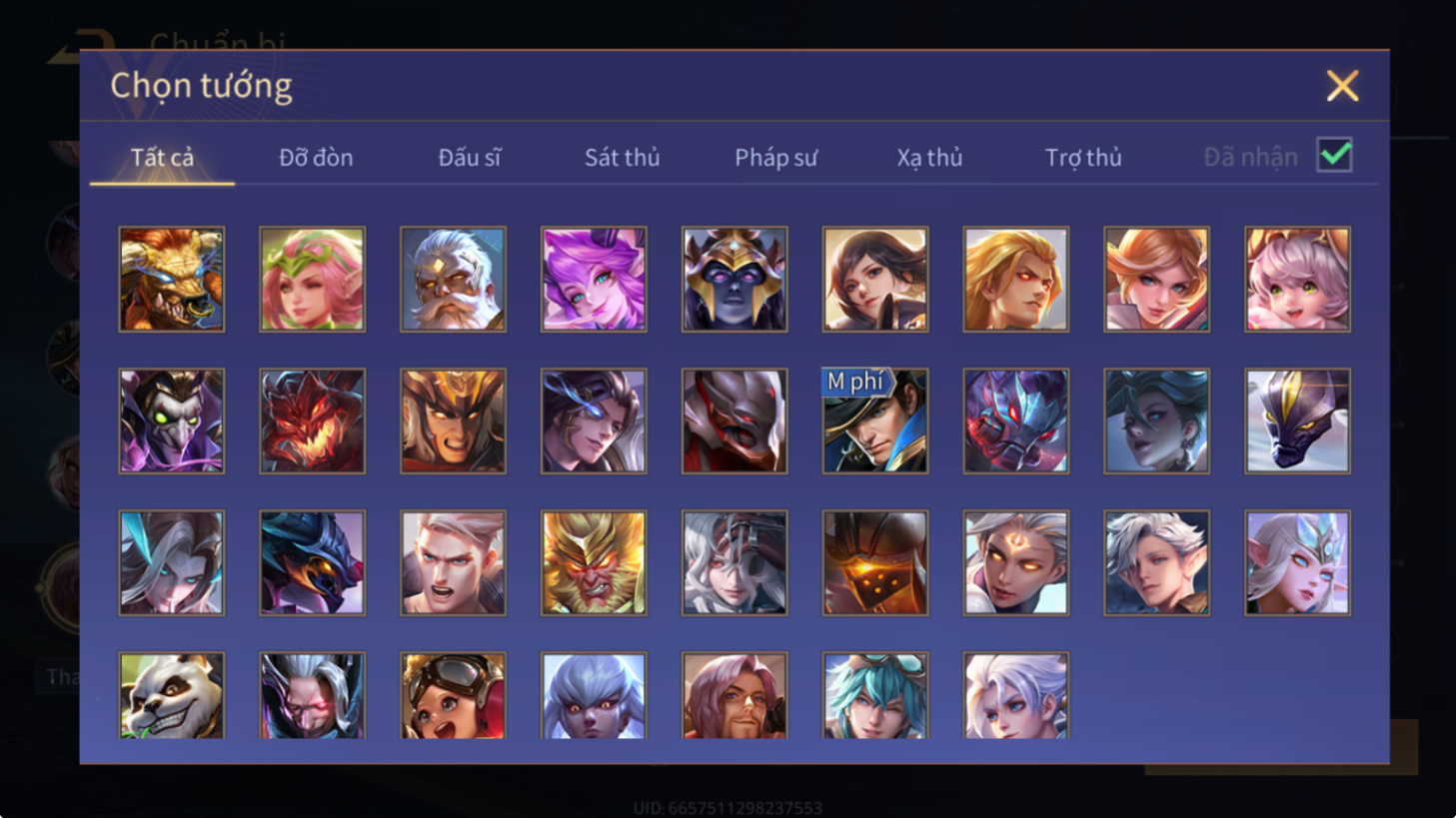Select the 'Tất cả' tab
The image size is (1456, 818).
[162, 157]
